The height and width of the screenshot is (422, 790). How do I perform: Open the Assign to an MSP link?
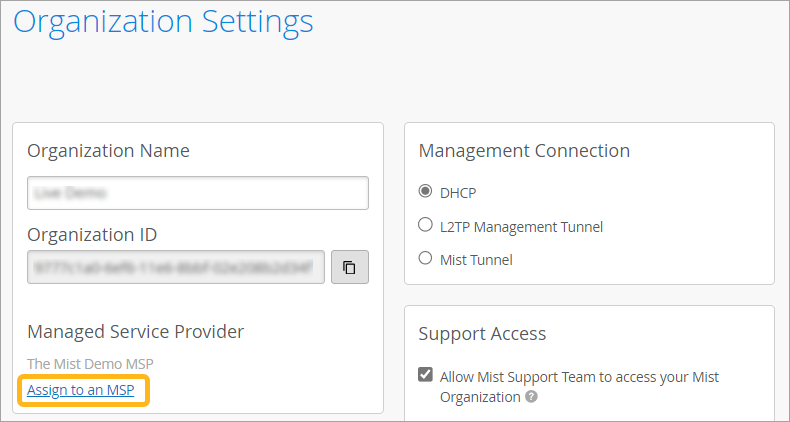pyautogui.click(x=80, y=390)
